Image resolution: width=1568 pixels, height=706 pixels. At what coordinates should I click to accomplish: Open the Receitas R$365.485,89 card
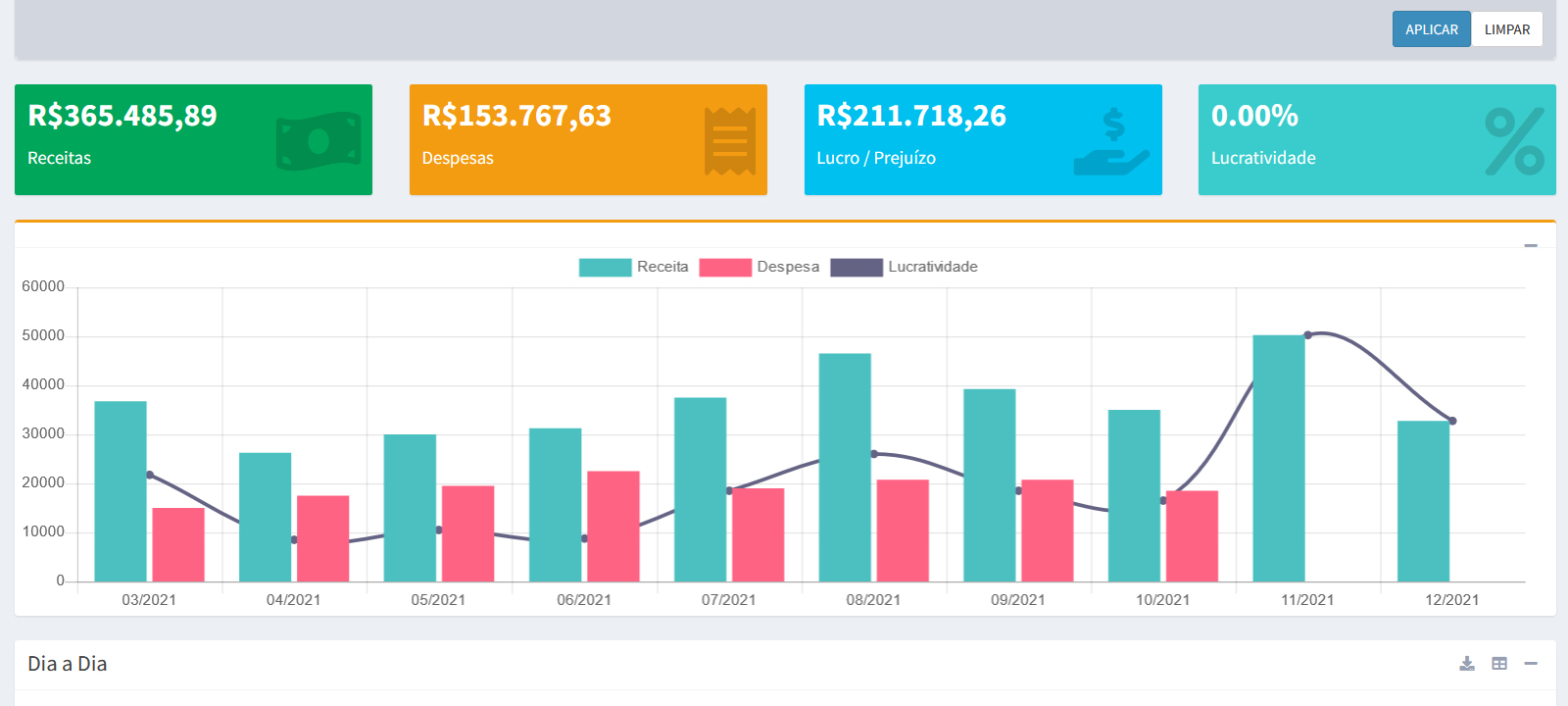pos(193,139)
